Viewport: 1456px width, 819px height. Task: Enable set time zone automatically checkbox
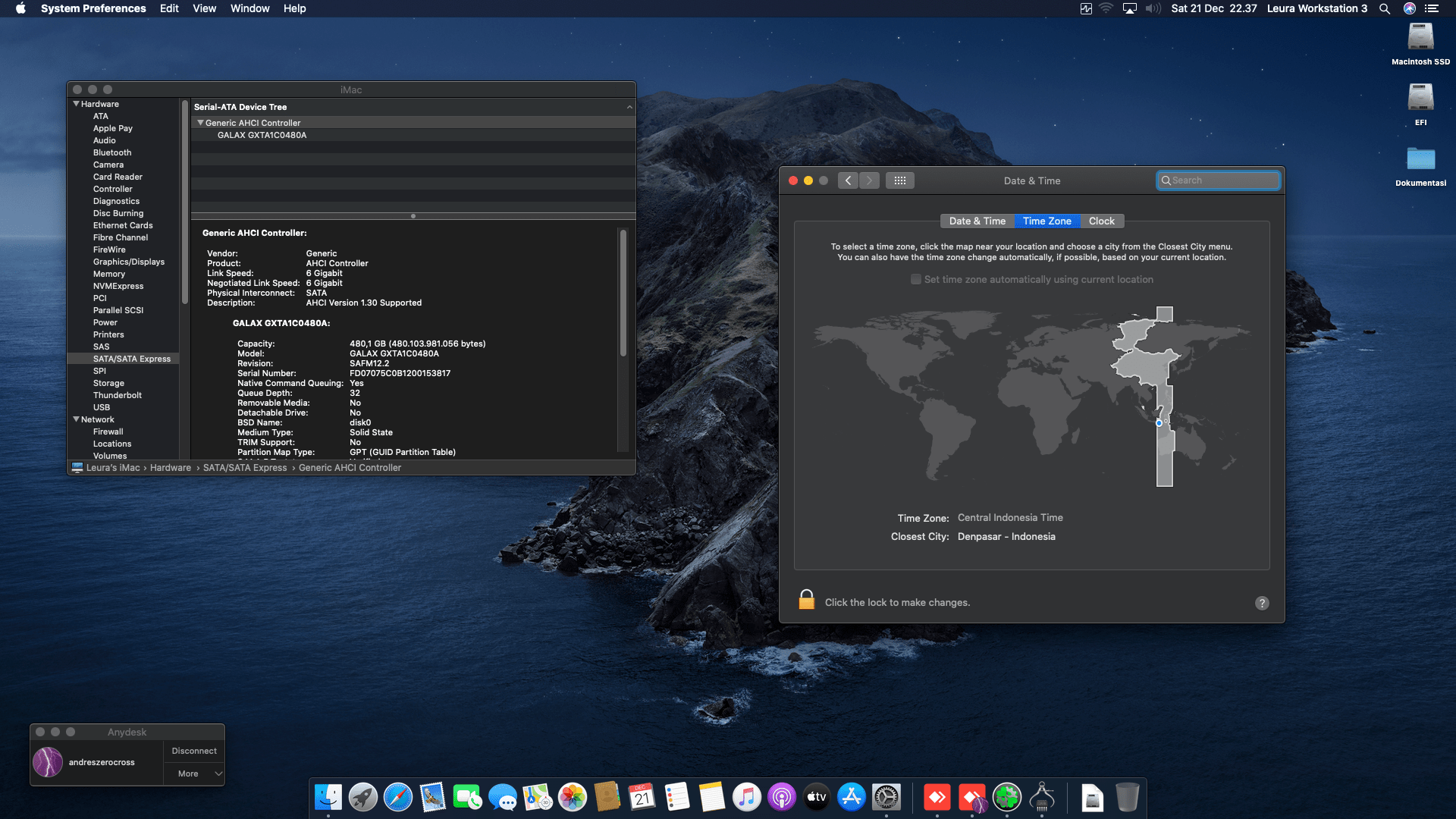[916, 279]
